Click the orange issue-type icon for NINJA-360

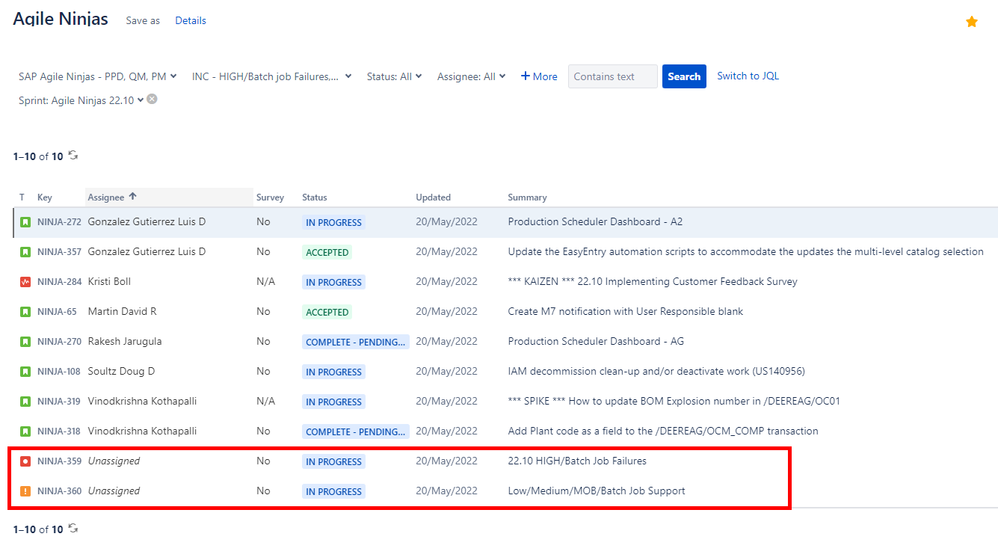(25, 491)
